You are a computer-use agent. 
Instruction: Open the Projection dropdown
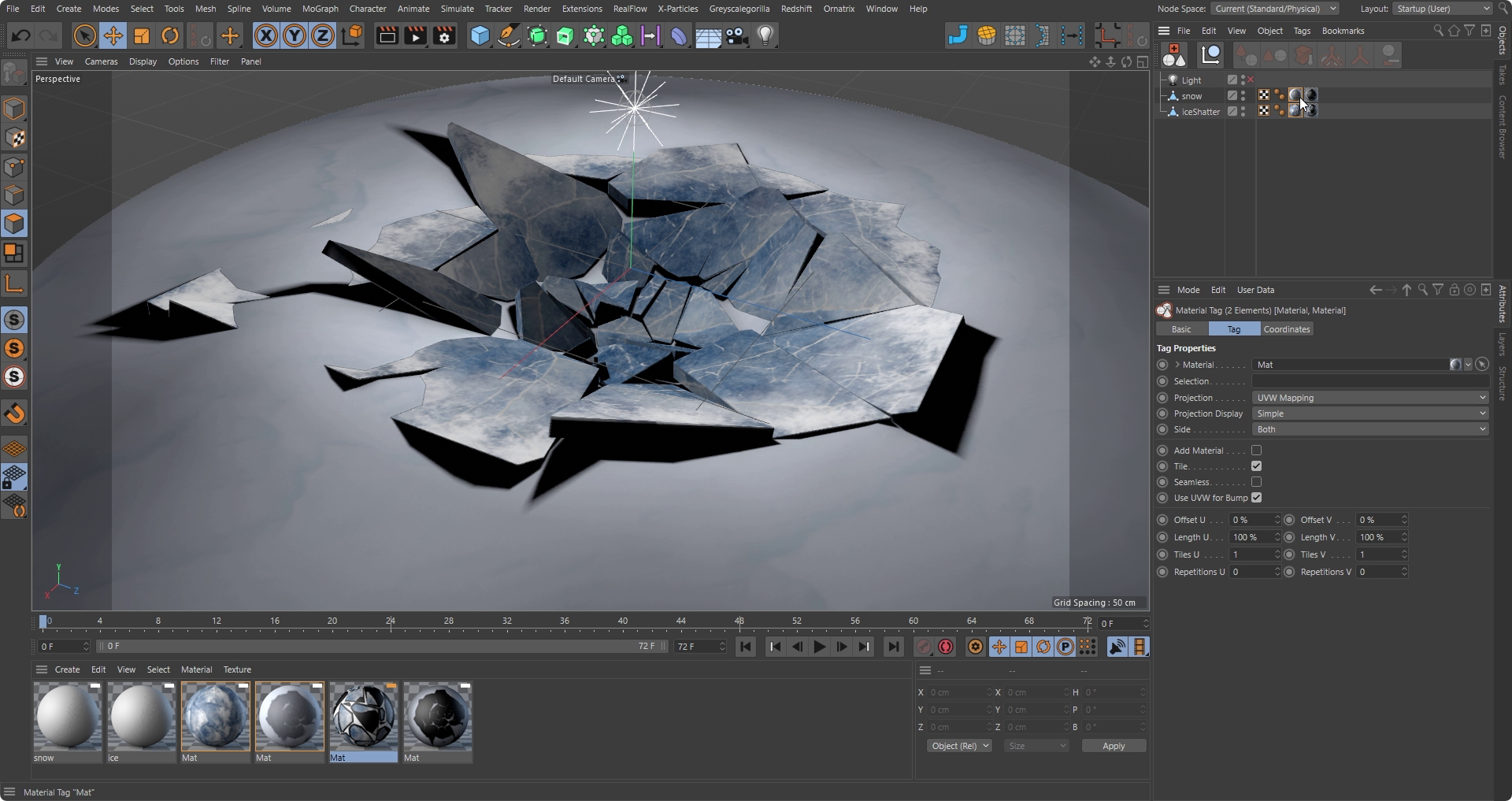pyautogui.click(x=1369, y=398)
